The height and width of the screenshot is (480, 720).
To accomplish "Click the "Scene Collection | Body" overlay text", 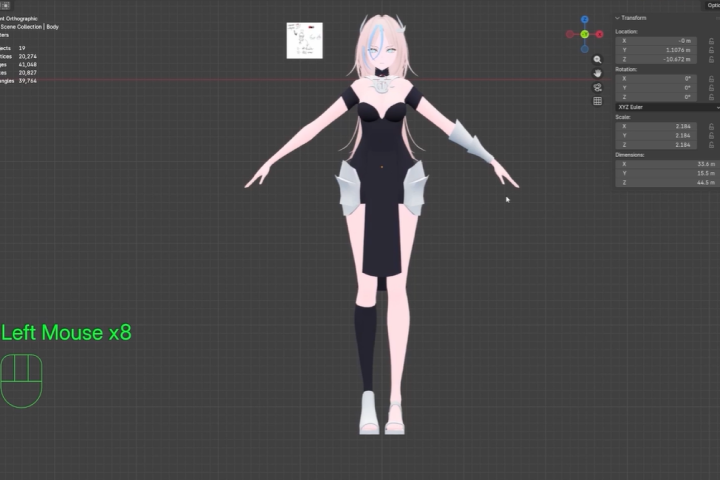I will click(30, 27).
